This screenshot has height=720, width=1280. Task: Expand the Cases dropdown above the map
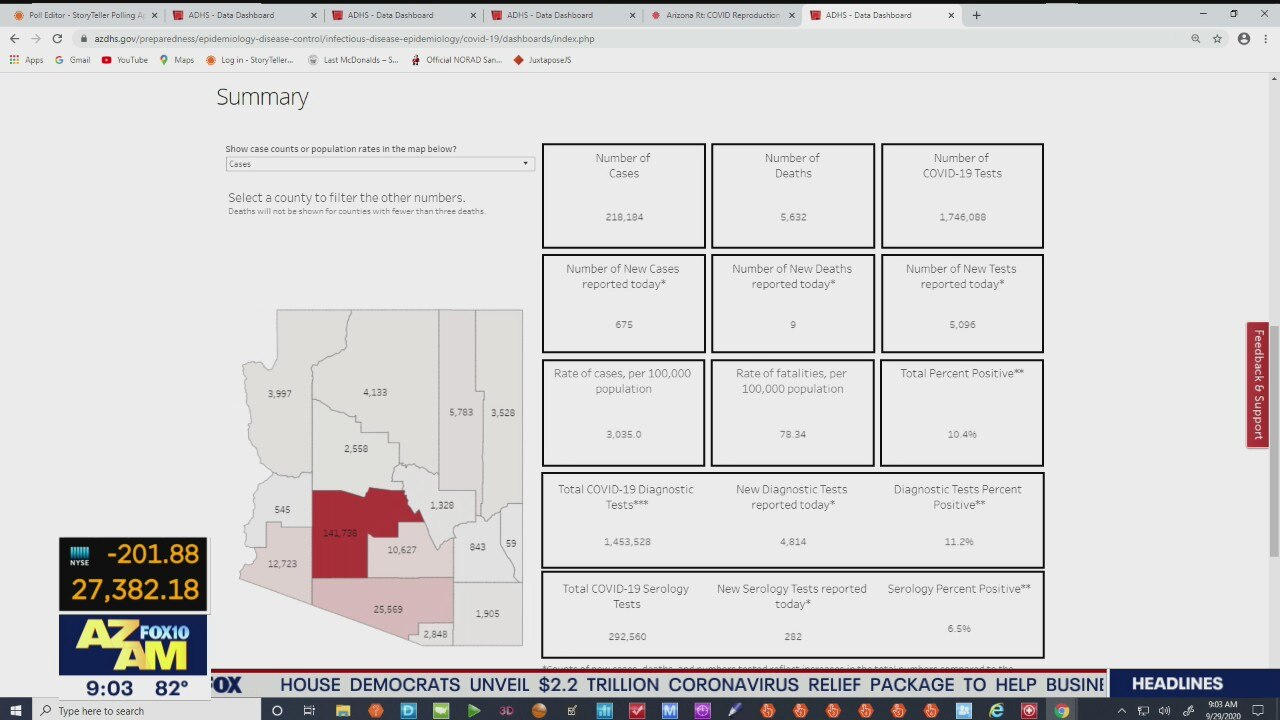[x=379, y=164]
